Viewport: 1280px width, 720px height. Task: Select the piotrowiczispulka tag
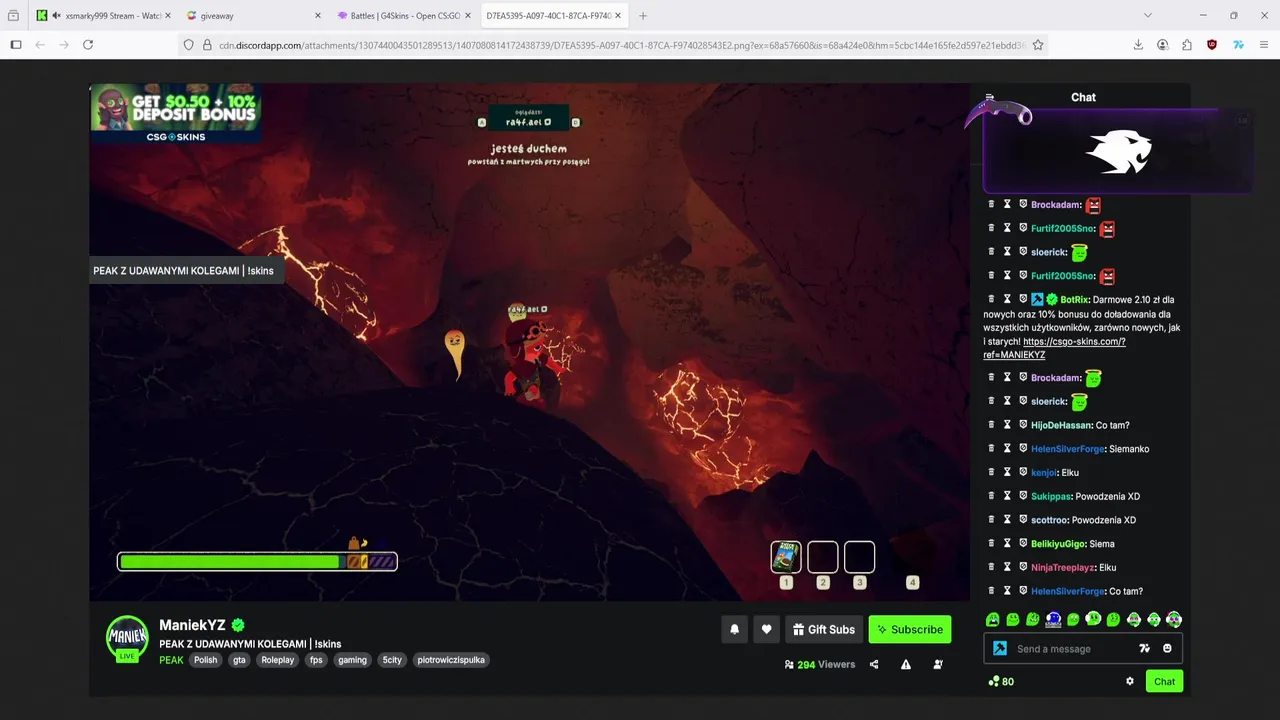pos(451,660)
